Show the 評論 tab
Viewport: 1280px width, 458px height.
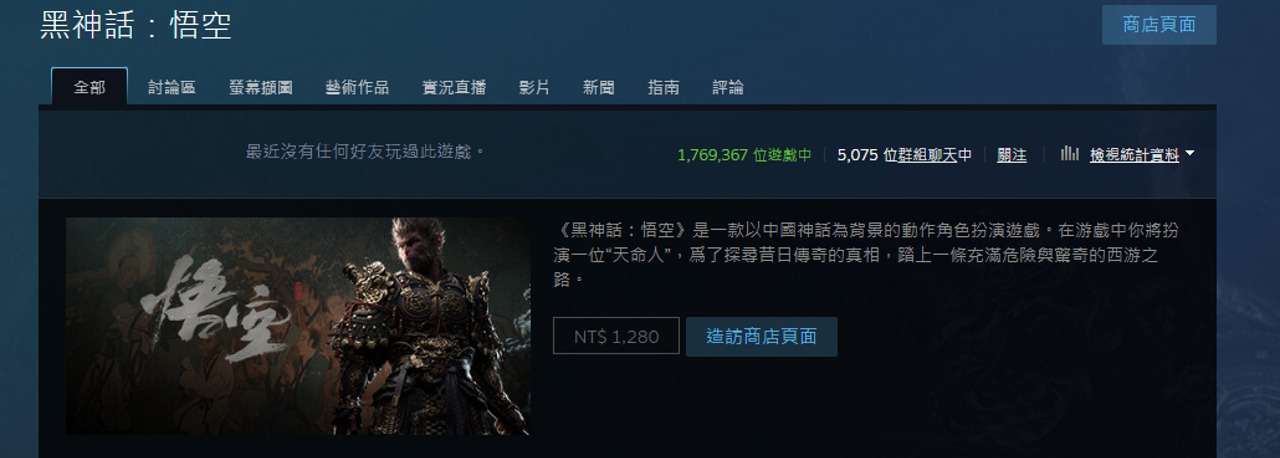click(728, 87)
